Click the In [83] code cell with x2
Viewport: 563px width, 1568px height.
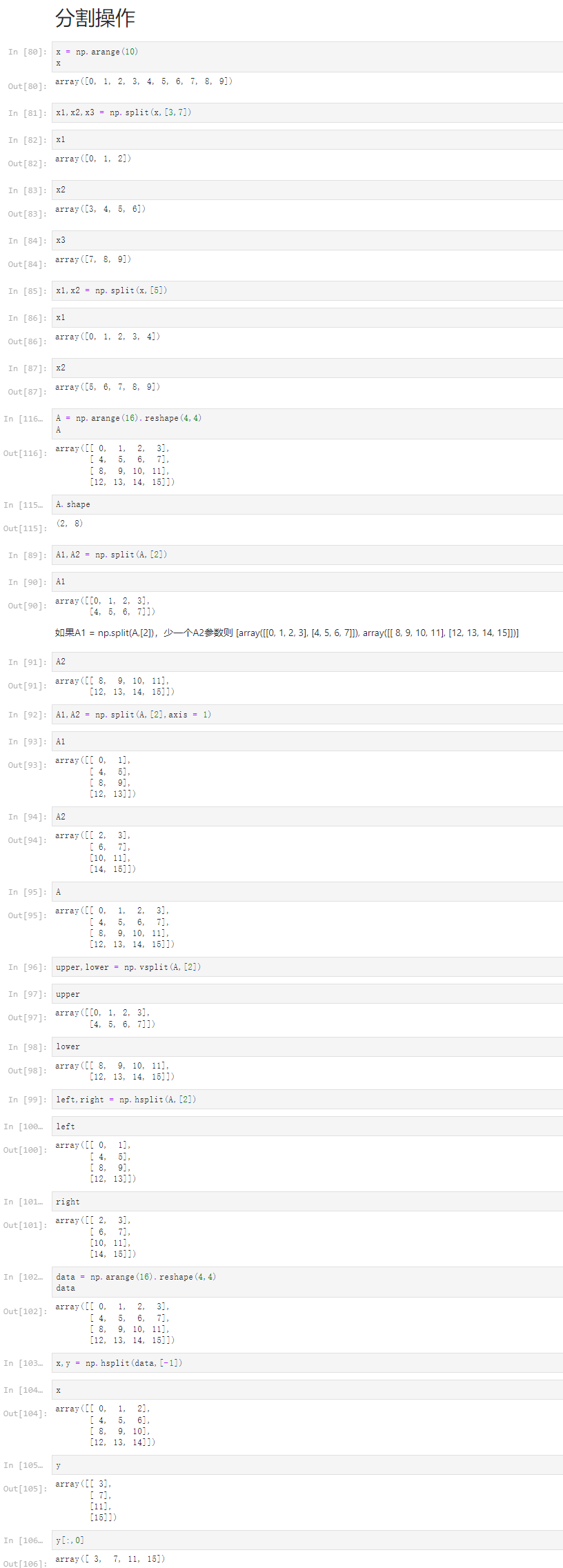307,190
